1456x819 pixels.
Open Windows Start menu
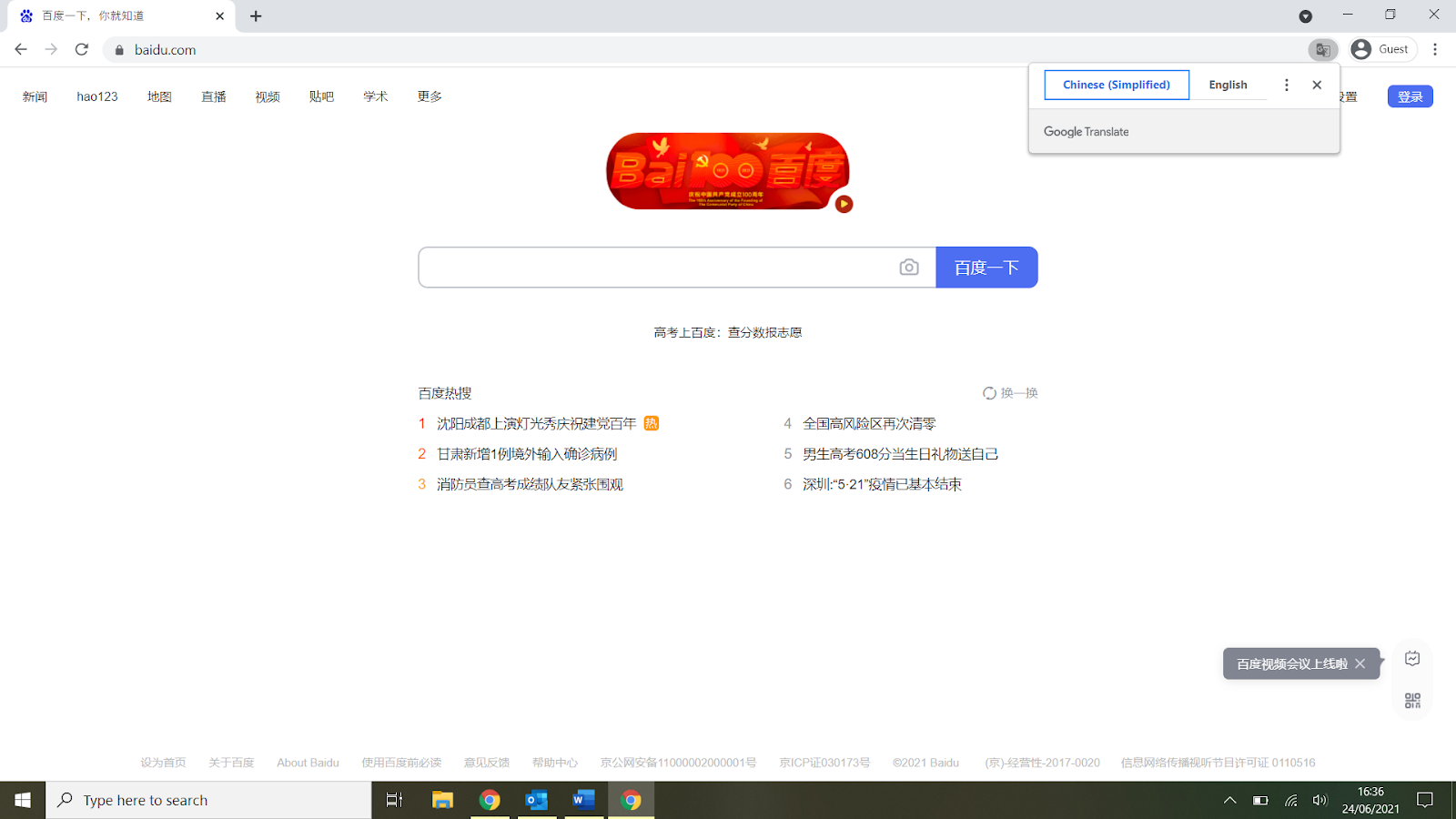[23, 800]
